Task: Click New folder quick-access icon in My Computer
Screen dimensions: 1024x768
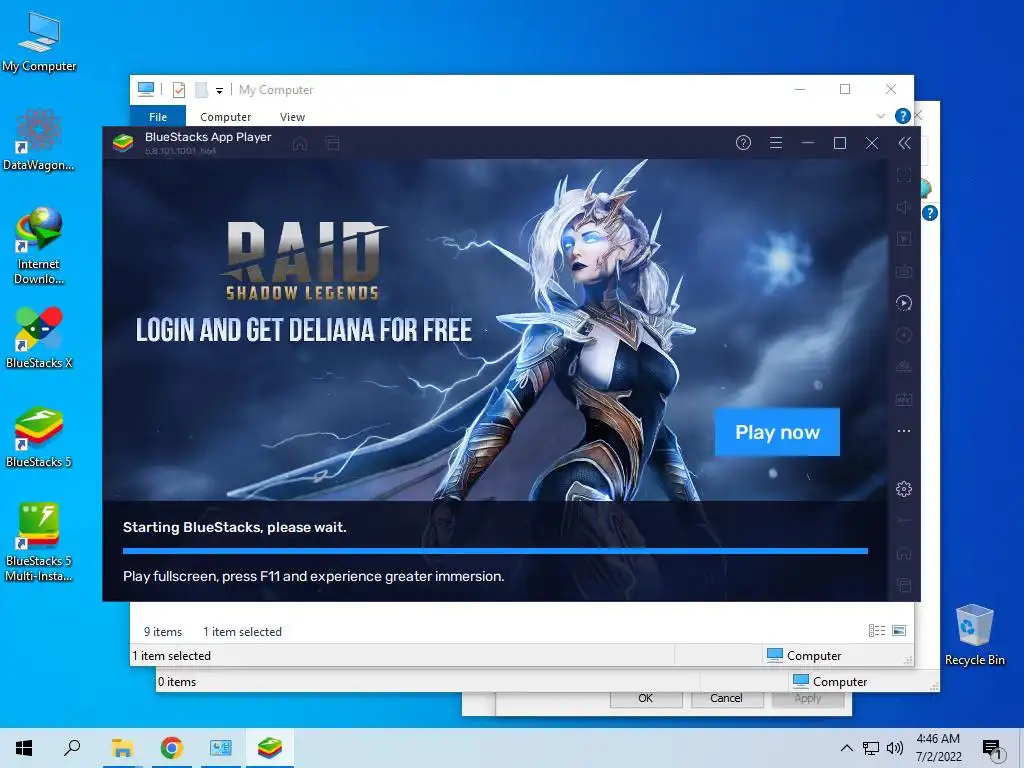Action: pyautogui.click(x=202, y=89)
